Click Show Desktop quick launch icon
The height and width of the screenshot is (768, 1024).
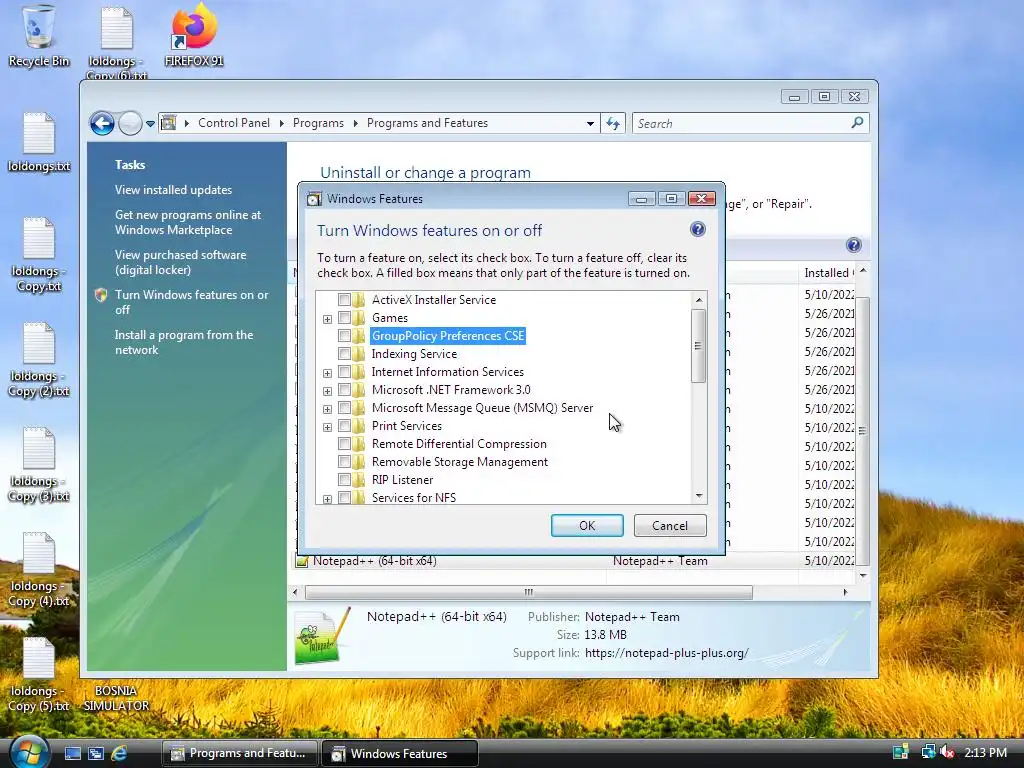click(72, 753)
